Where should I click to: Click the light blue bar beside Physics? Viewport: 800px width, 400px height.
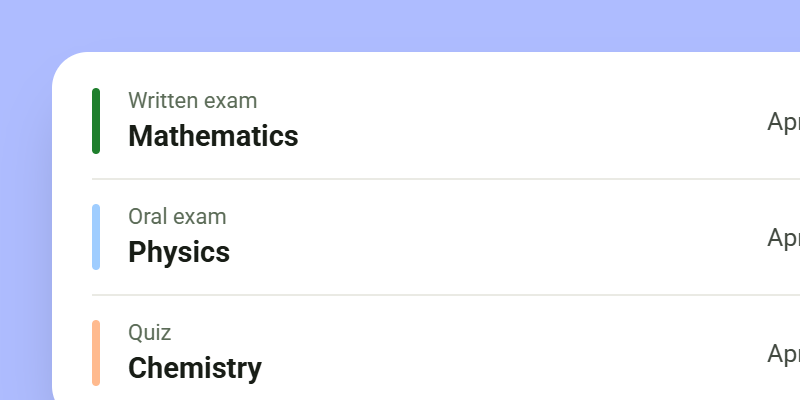(x=96, y=237)
